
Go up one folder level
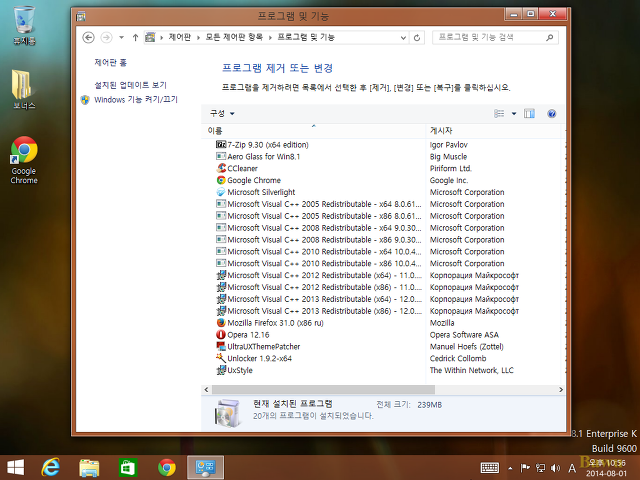point(135,38)
